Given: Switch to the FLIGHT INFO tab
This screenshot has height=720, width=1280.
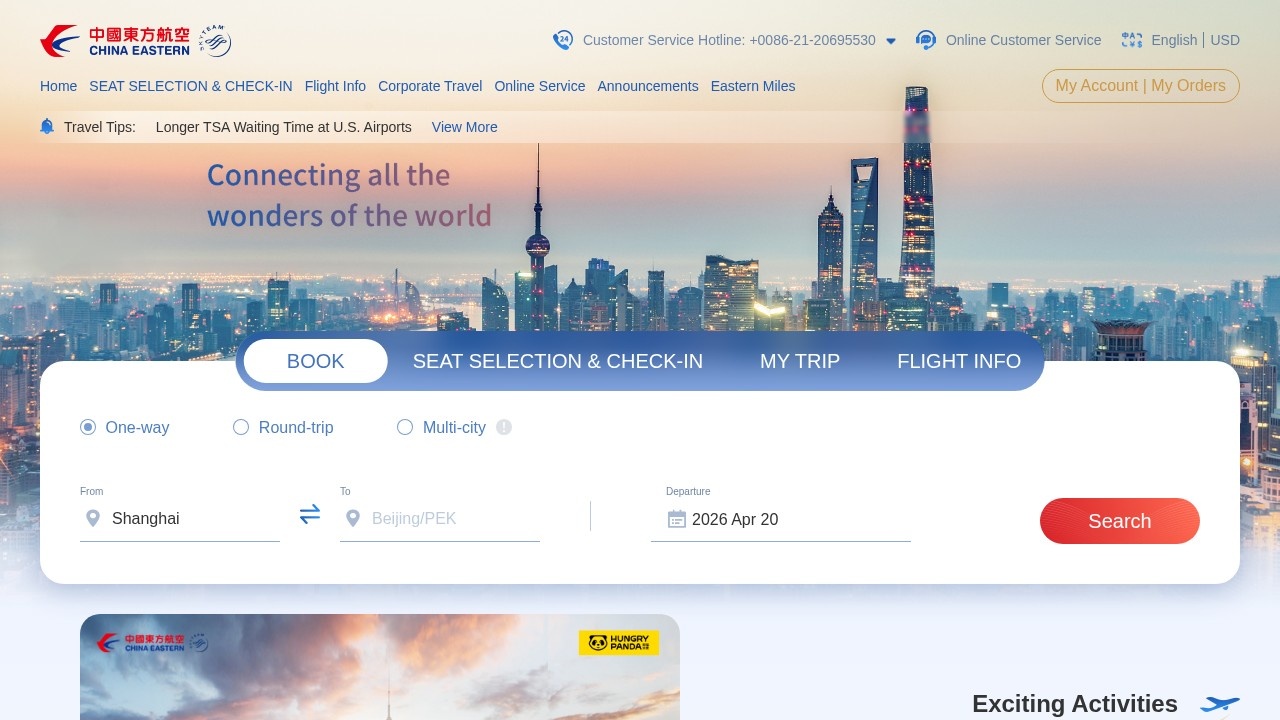Looking at the screenshot, I should click(x=959, y=361).
